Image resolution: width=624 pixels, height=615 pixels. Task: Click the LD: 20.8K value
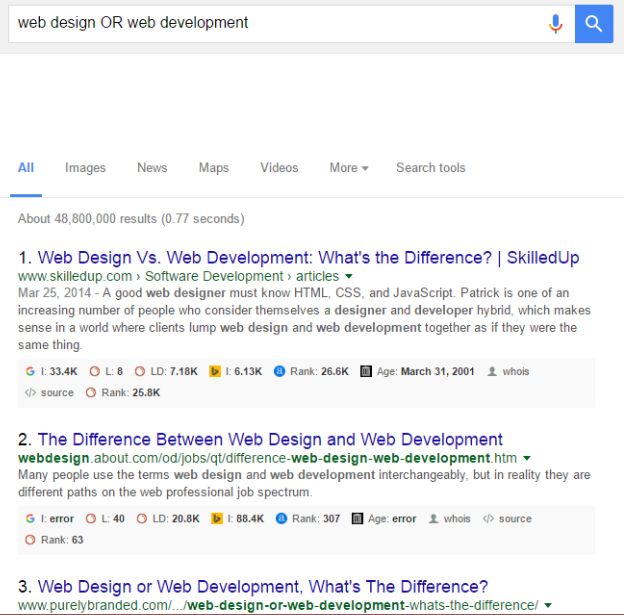coord(176,519)
